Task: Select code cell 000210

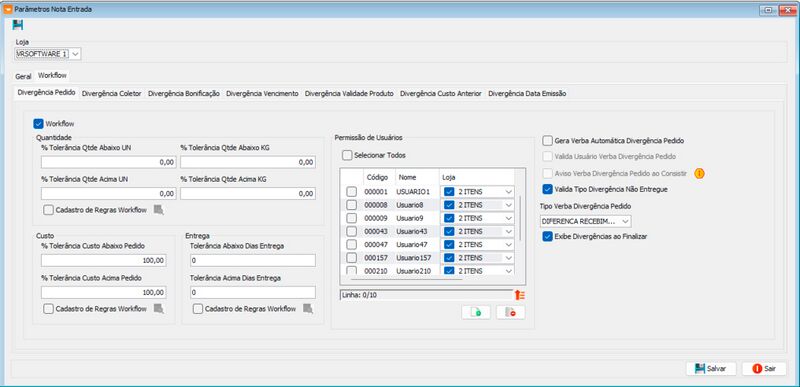Action: point(376,271)
